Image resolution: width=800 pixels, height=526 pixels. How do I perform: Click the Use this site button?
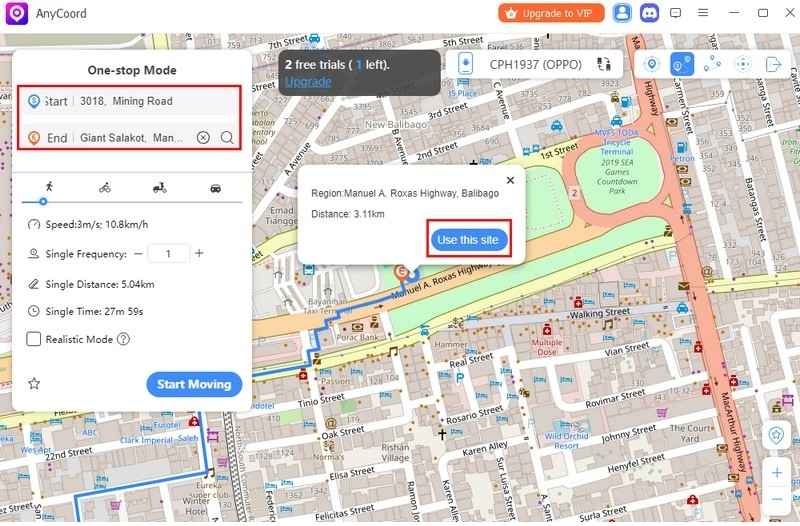click(x=469, y=240)
